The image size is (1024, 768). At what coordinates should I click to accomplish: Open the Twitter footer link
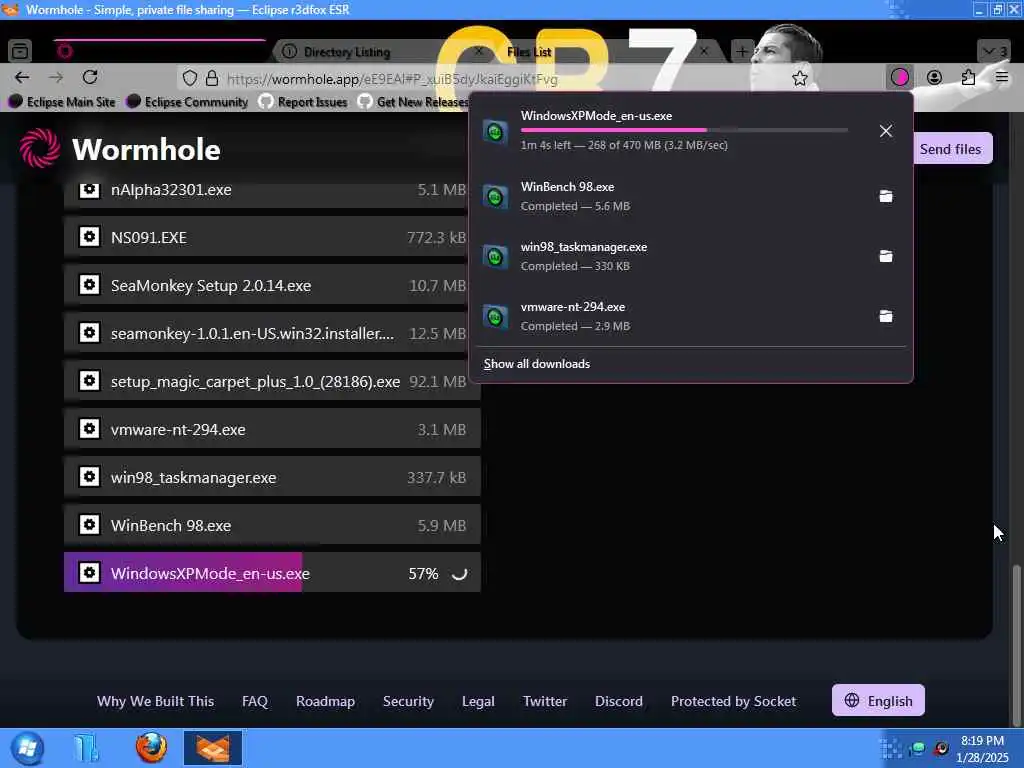coord(545,701)
